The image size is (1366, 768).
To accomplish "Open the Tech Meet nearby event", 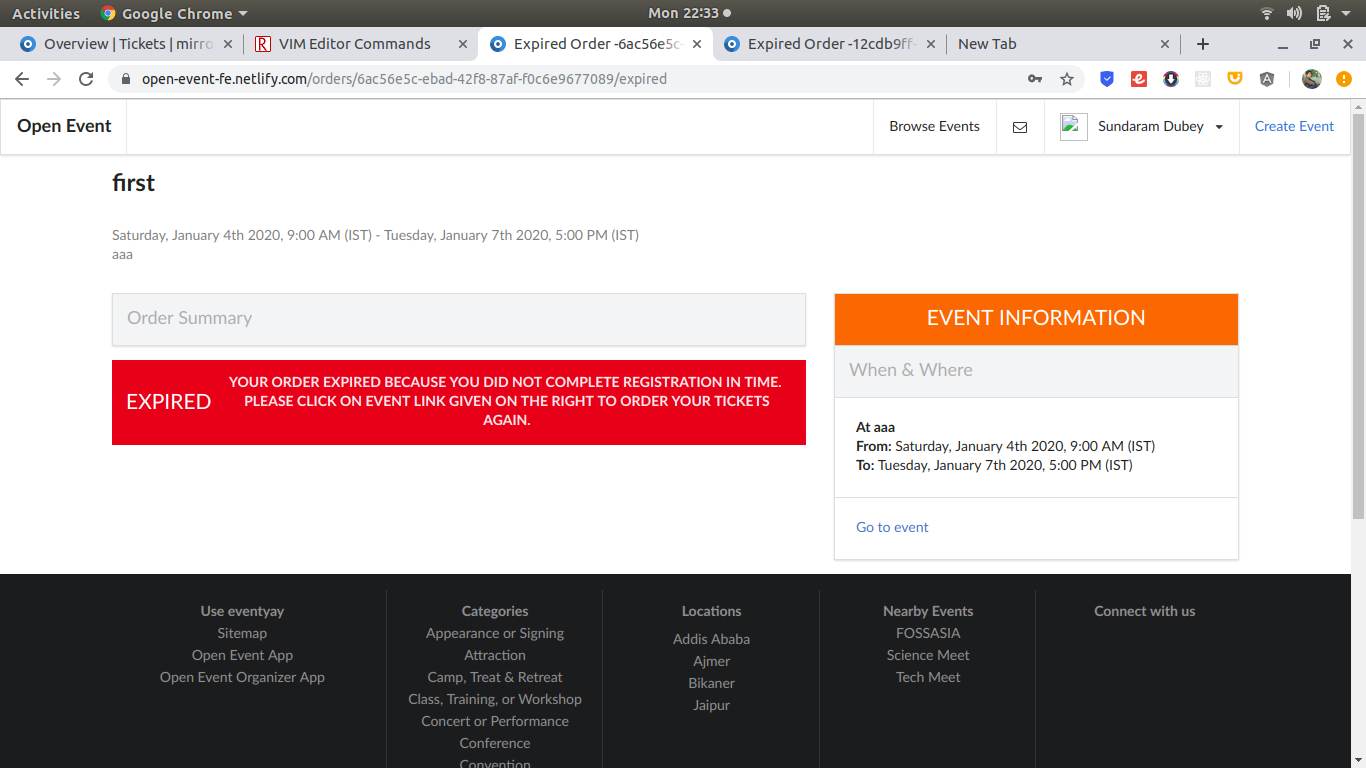I will click(928, 677).
